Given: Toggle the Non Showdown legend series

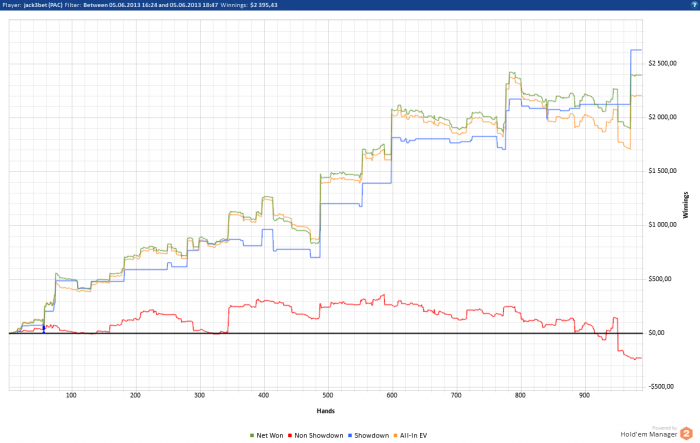Looking at the screenshot, I should tap(316, 435).
